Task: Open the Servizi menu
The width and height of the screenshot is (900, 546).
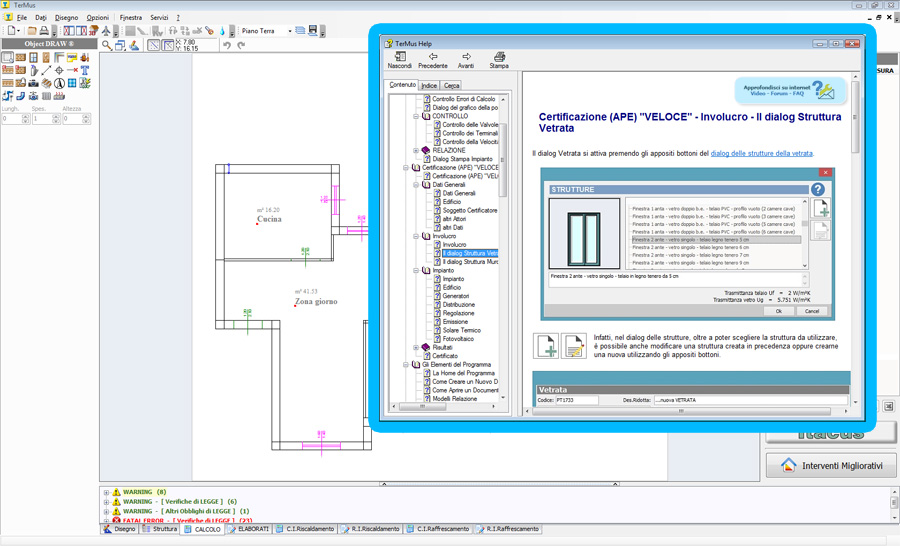Action: (x=160, y=18)
